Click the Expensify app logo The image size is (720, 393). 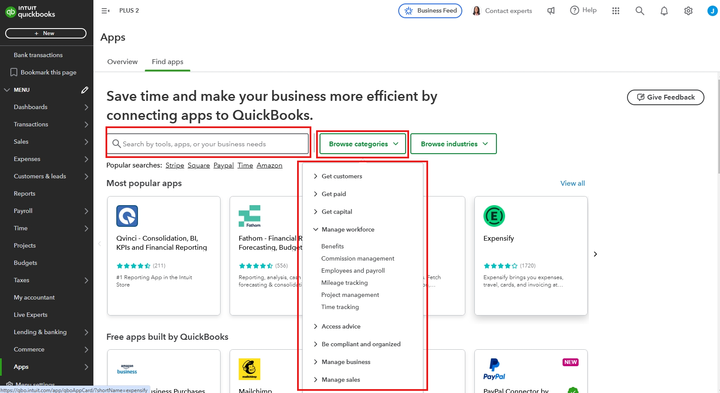click(494, 216)
